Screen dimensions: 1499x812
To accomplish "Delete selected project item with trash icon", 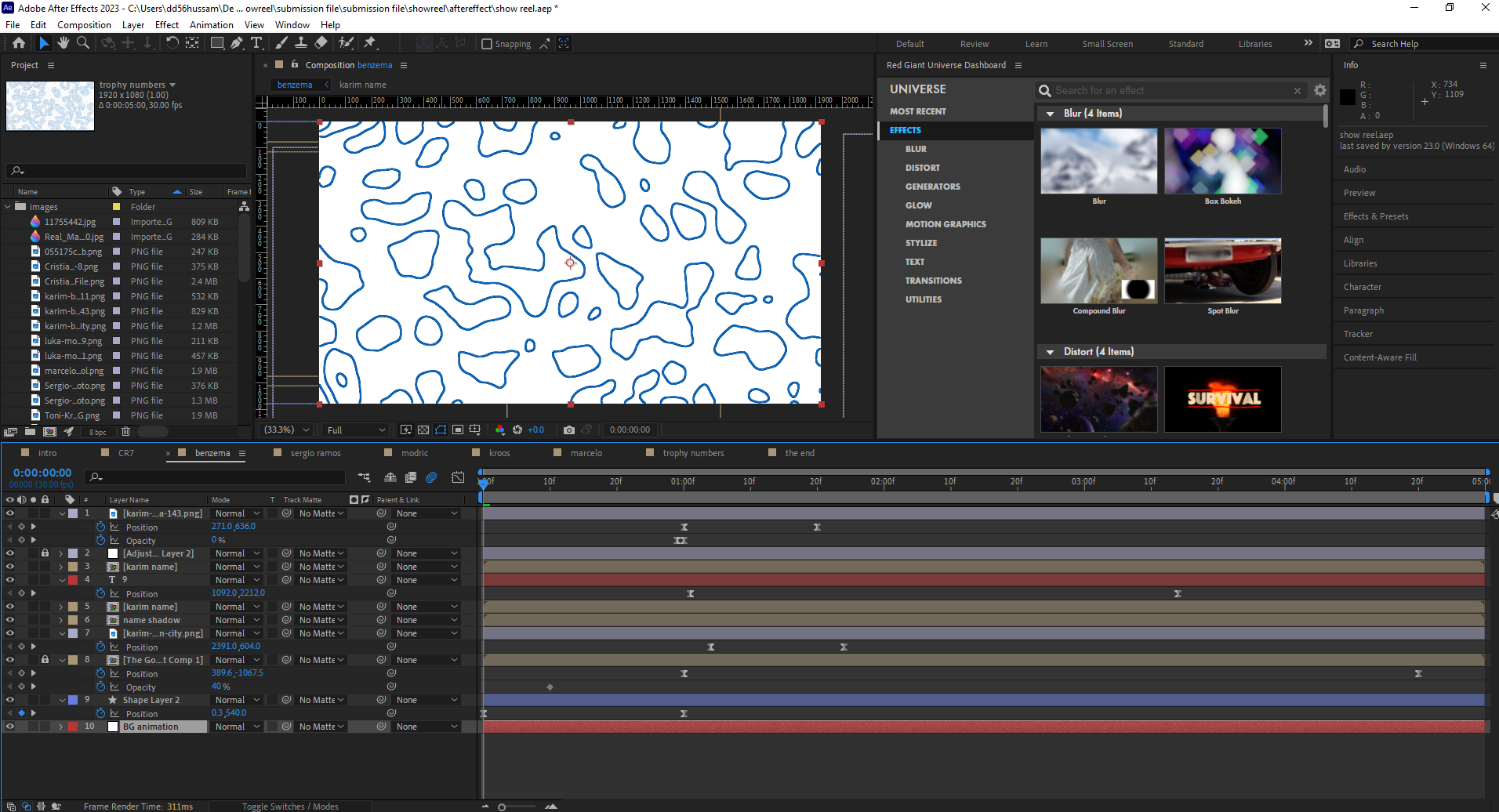I will click(125, 432).
